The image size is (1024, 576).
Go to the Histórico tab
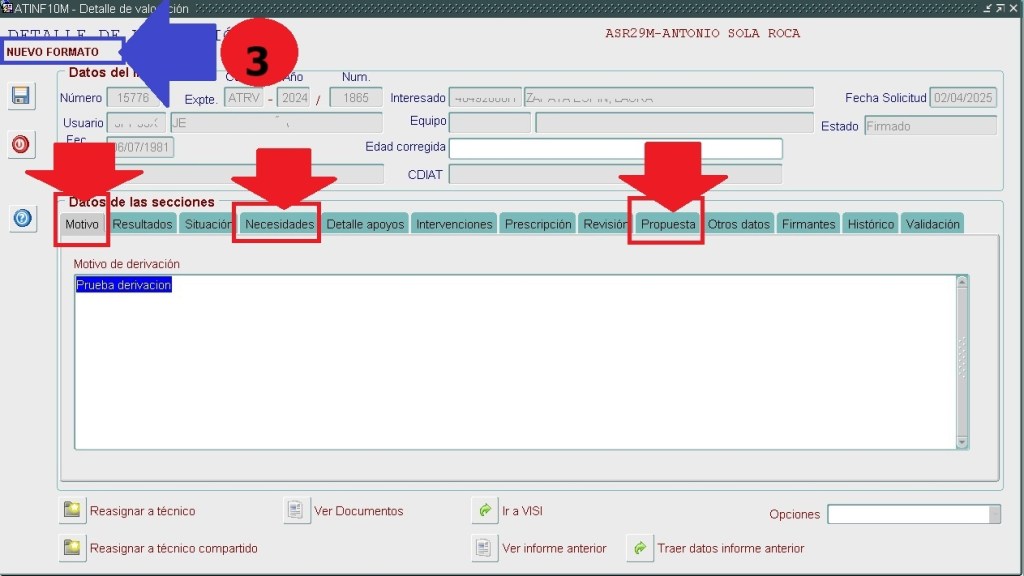[870, 224]
